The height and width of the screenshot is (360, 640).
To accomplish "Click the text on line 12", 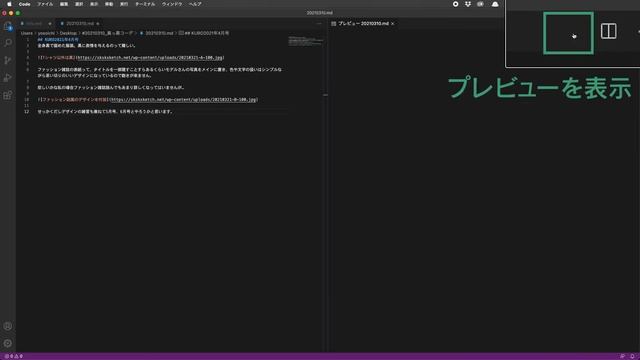I will tap(105, 111).
